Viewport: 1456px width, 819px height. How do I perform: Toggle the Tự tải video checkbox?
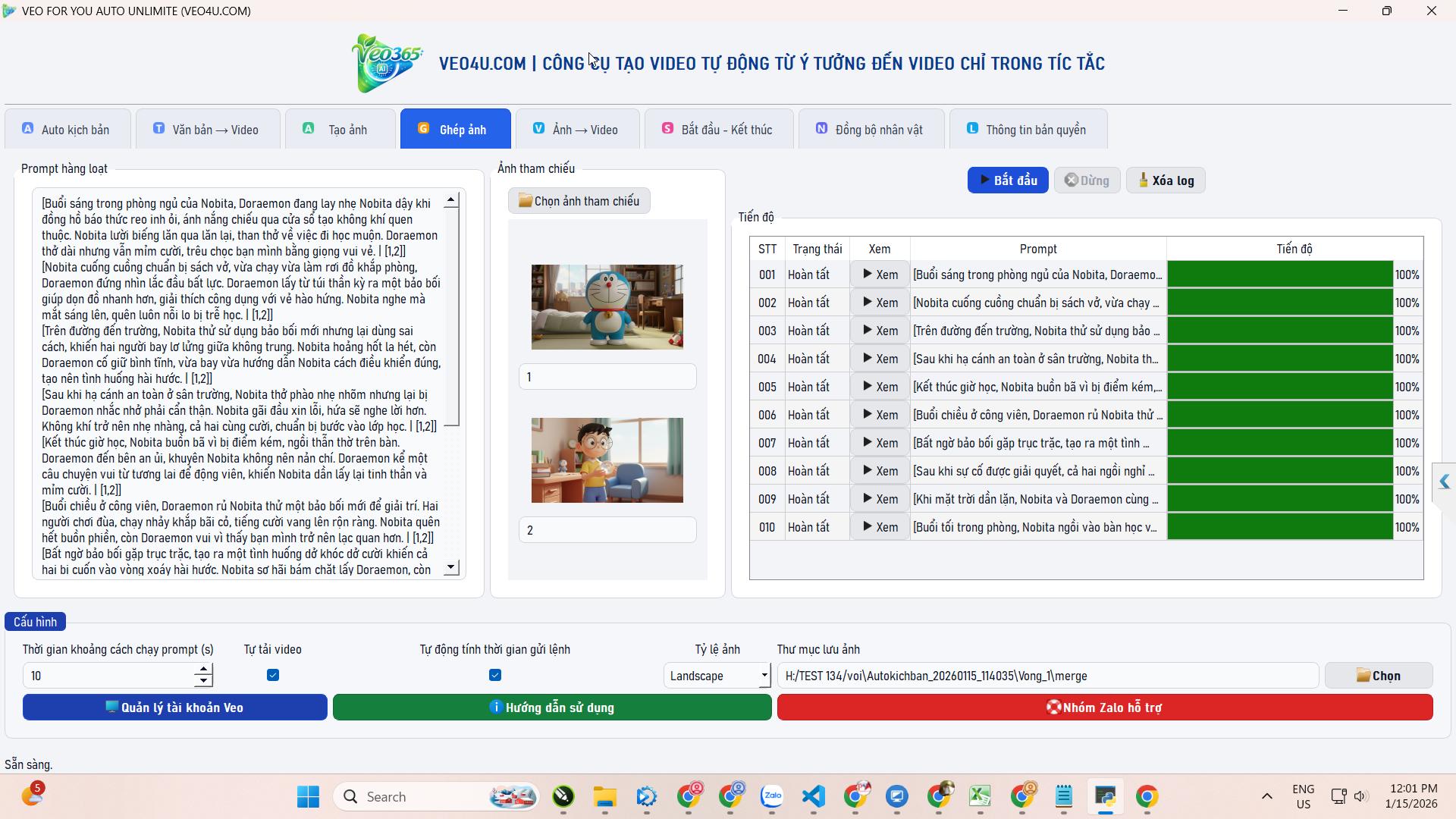coord(273,675)
